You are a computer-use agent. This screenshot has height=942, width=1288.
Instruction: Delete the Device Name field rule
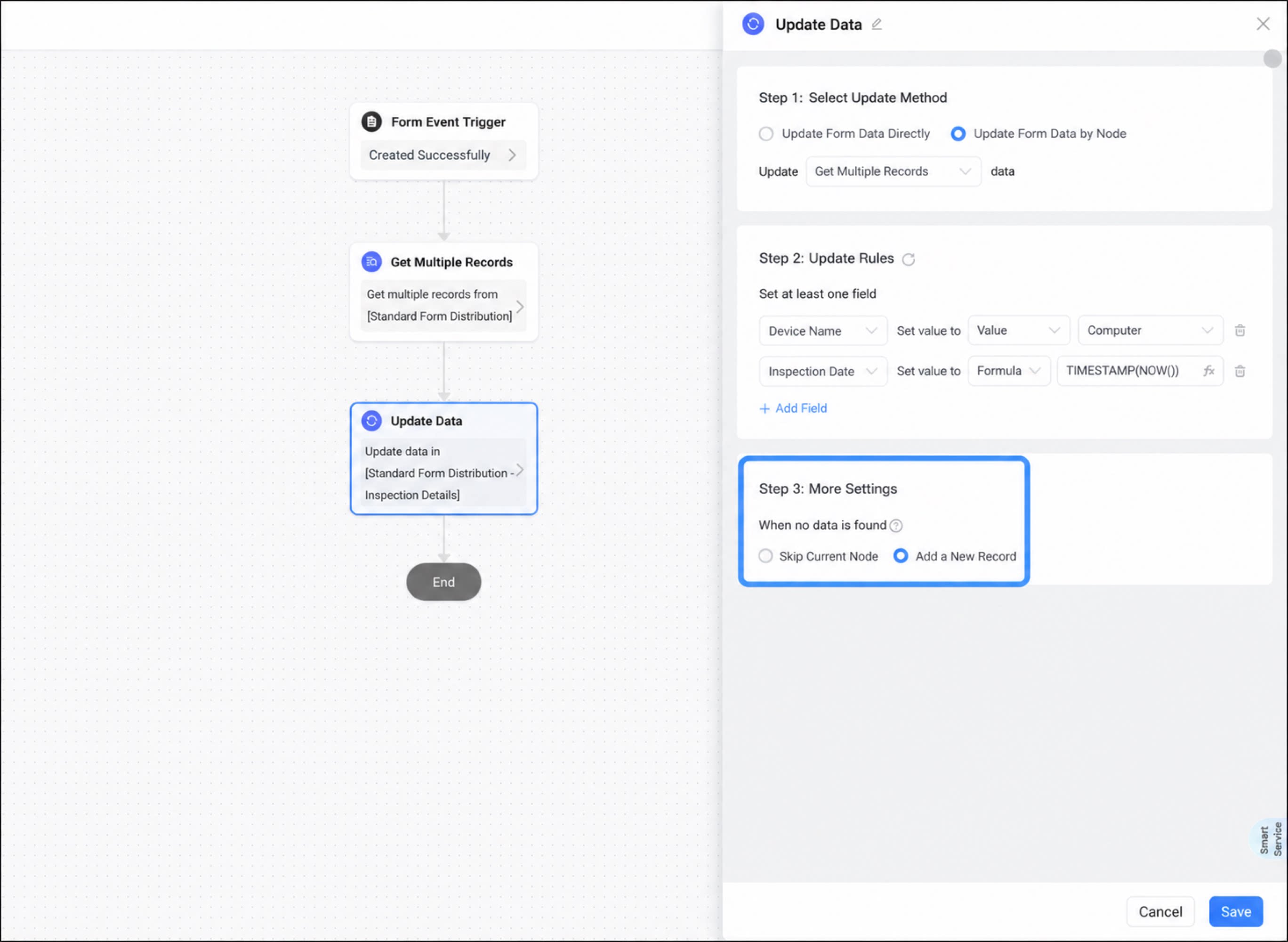(1240, 331)
